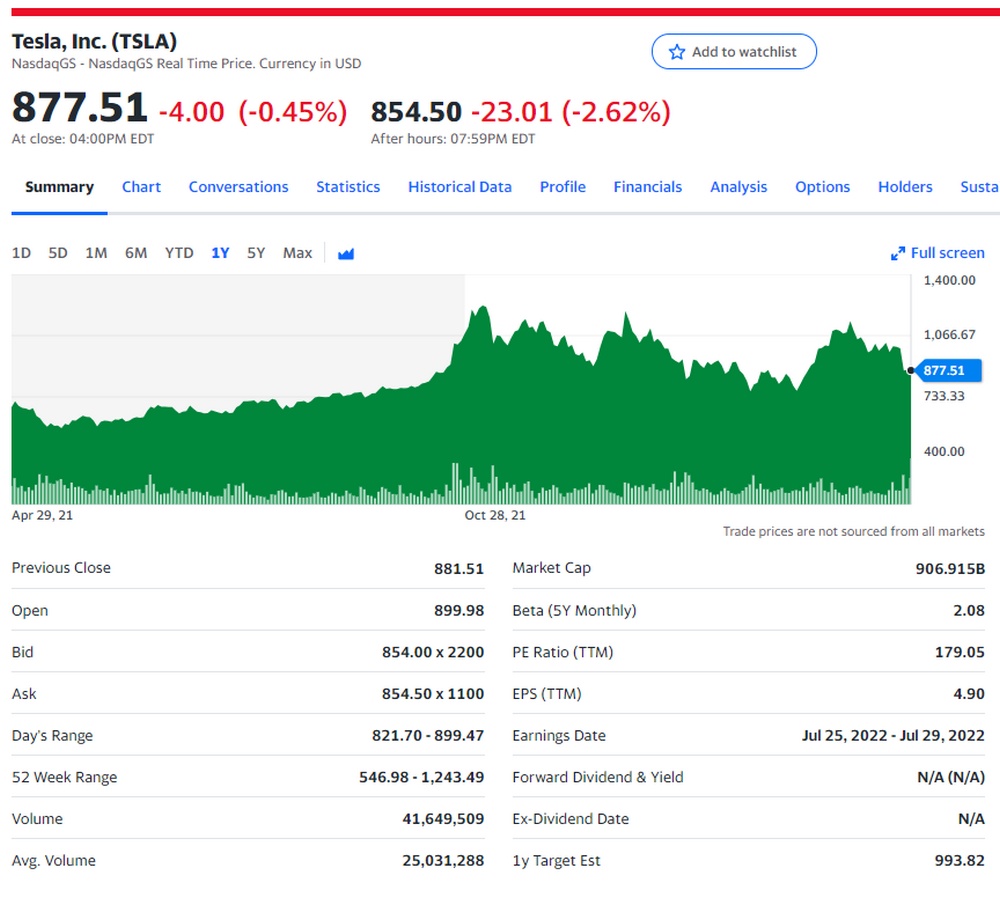Choose the 1Y chart range

tap(220, 253)
